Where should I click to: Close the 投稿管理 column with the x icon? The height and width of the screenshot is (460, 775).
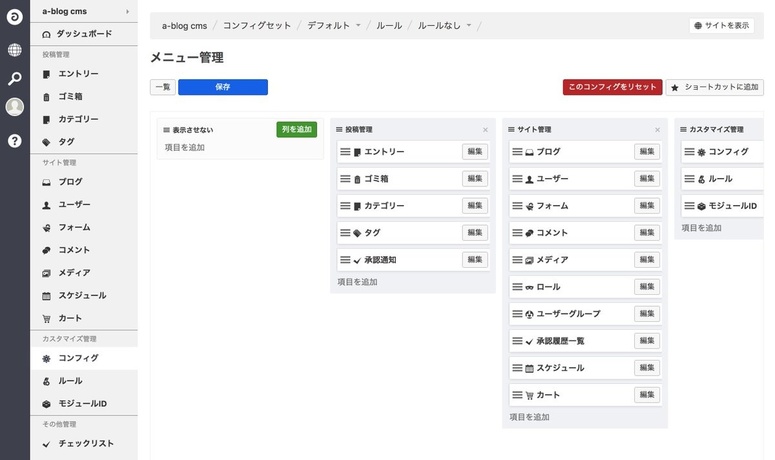point(485,130)
